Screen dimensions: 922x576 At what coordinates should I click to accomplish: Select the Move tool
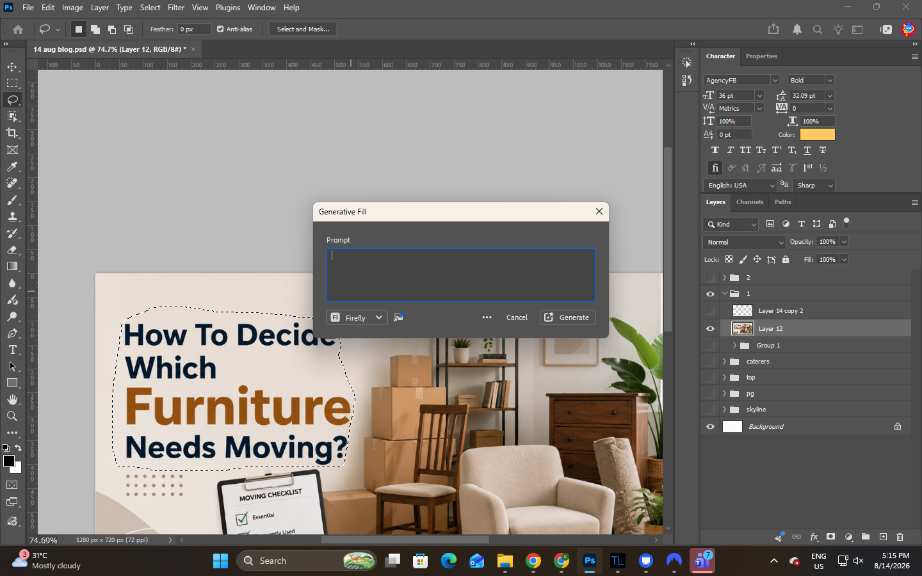coord(12,66)
